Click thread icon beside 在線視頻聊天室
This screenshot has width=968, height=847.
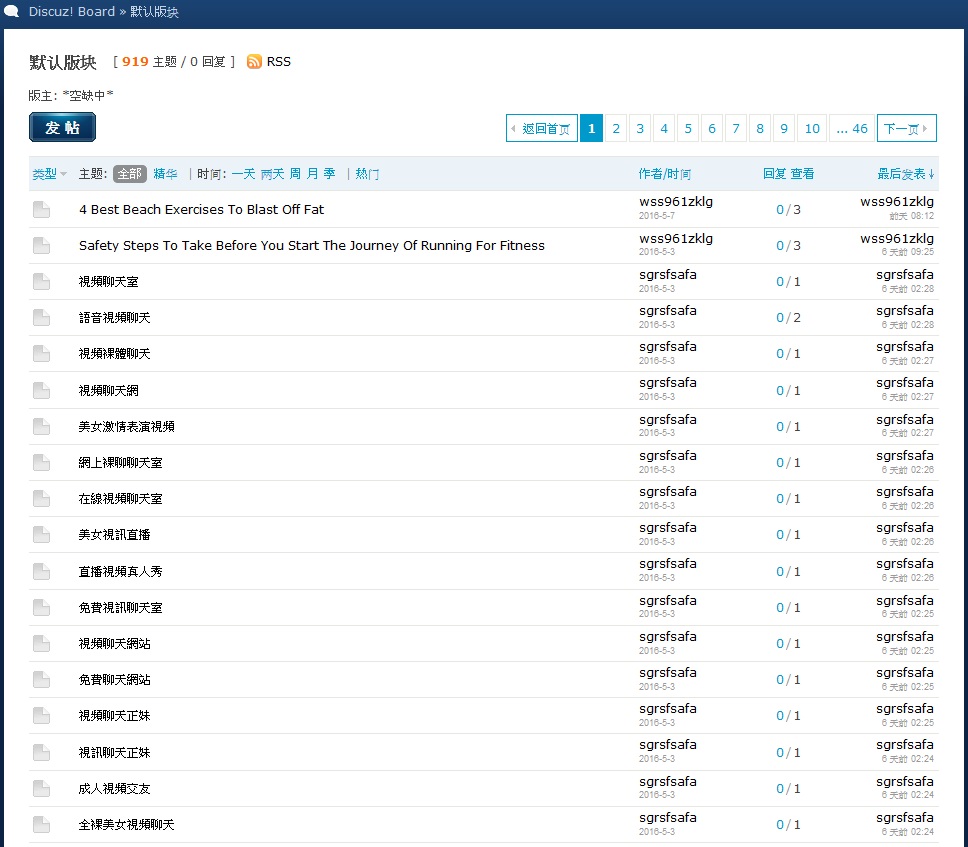tap(41, 499)
